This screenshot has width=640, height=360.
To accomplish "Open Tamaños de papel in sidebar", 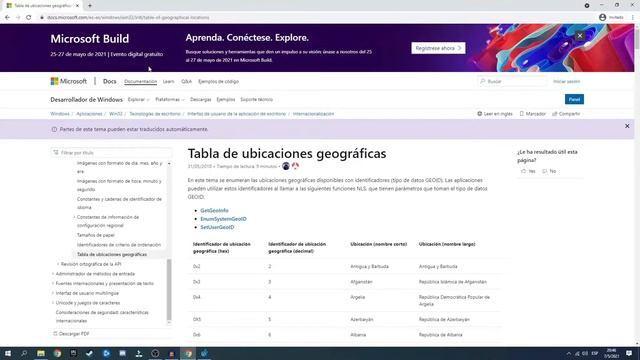I will click(96, 235).
